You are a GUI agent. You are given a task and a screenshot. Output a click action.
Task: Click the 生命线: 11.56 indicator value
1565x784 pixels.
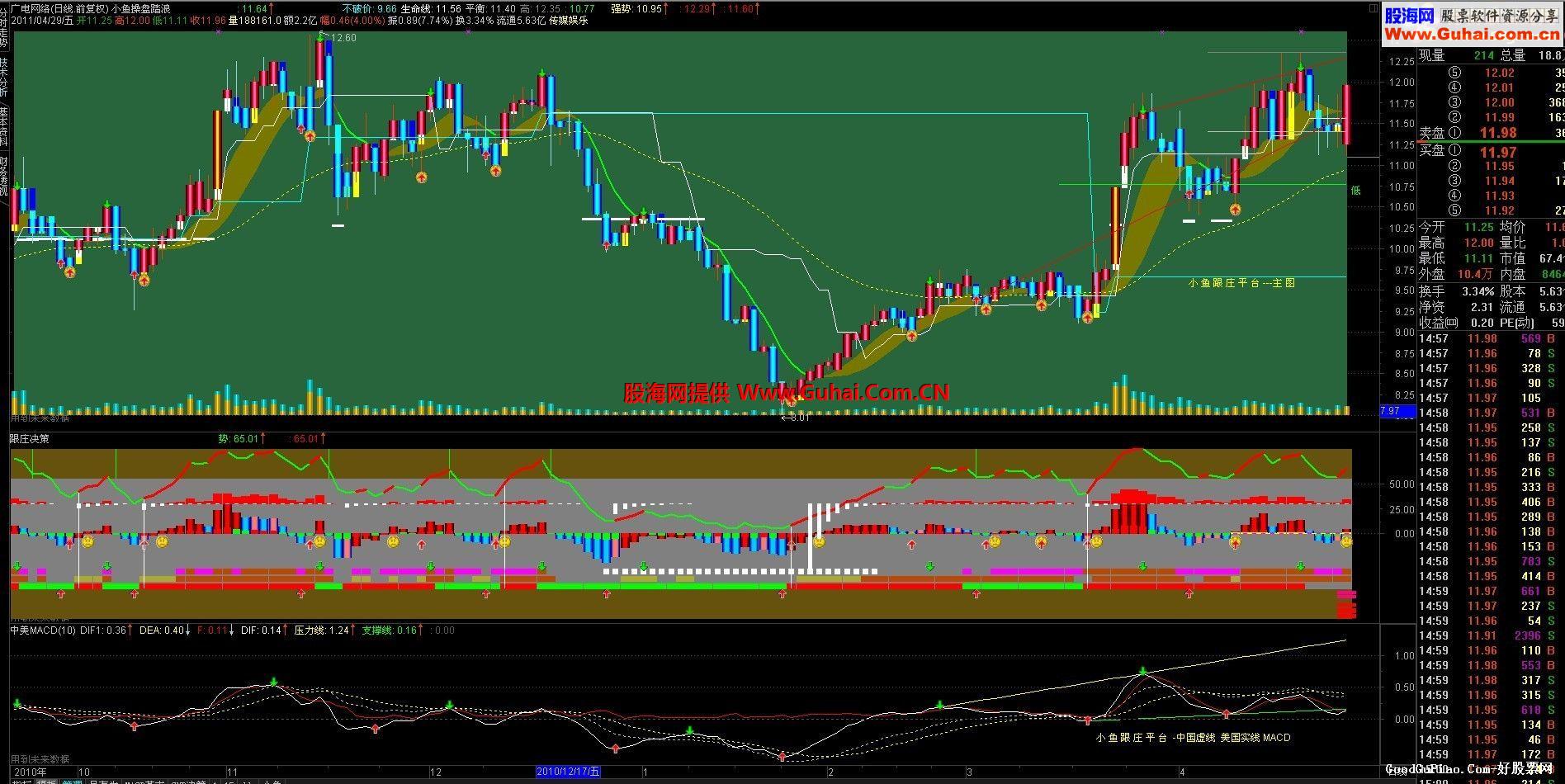tap(431, 8)
